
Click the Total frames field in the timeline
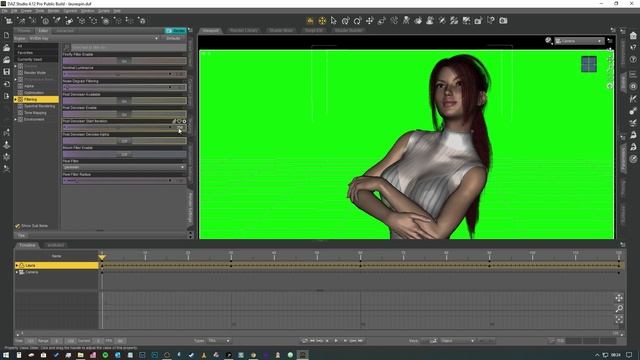click(30, 341)
